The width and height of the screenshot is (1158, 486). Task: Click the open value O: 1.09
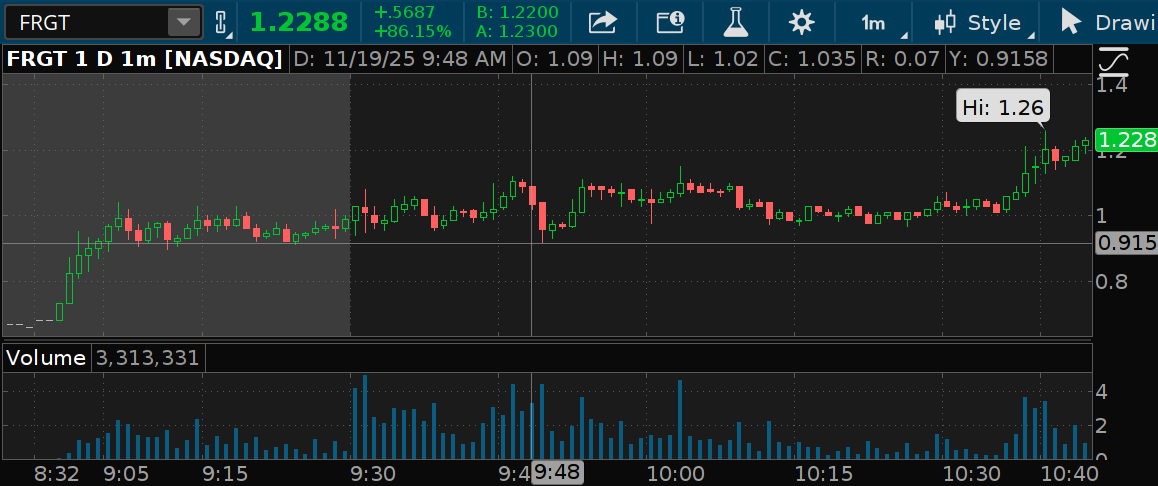[555, 60]
